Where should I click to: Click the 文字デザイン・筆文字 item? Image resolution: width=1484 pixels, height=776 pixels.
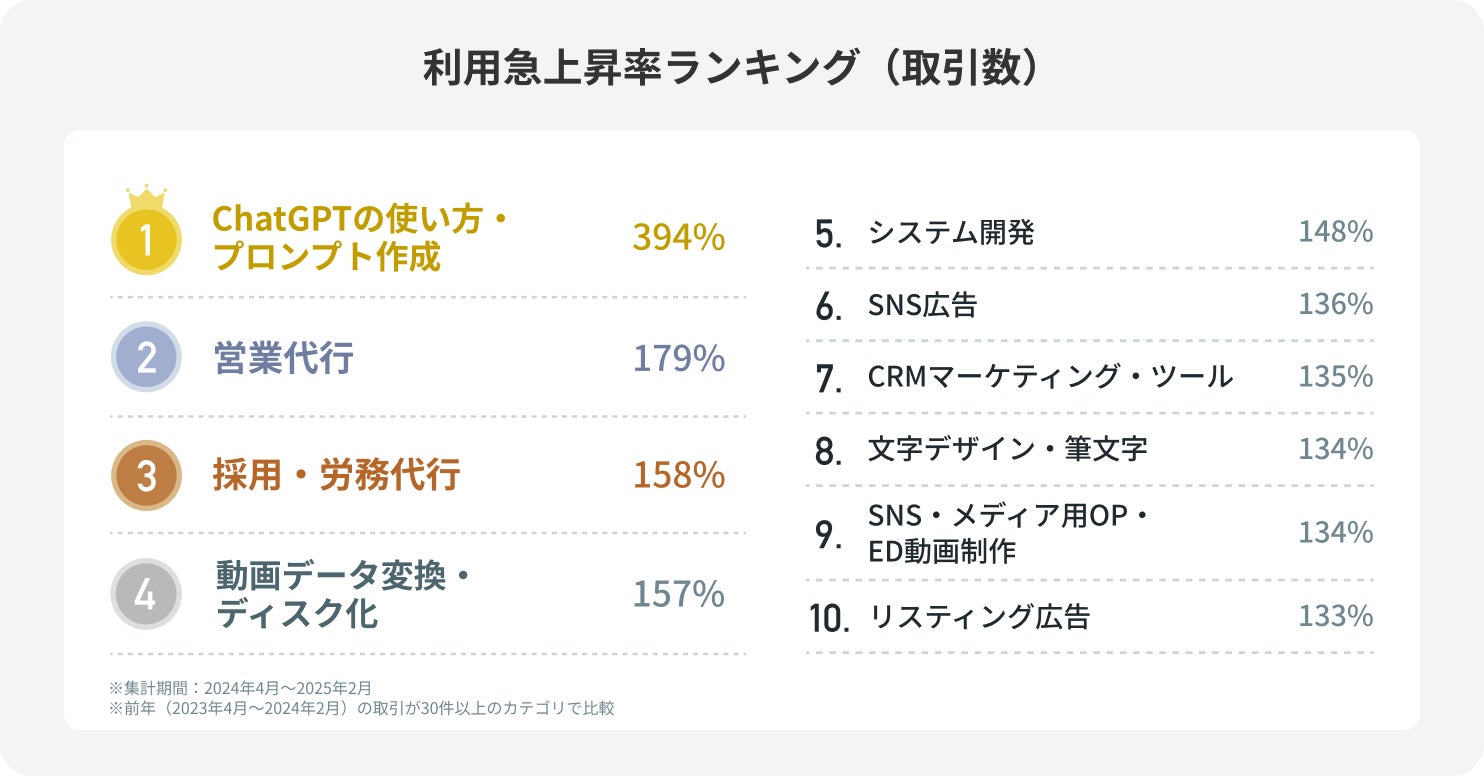tap(1007, 450)
